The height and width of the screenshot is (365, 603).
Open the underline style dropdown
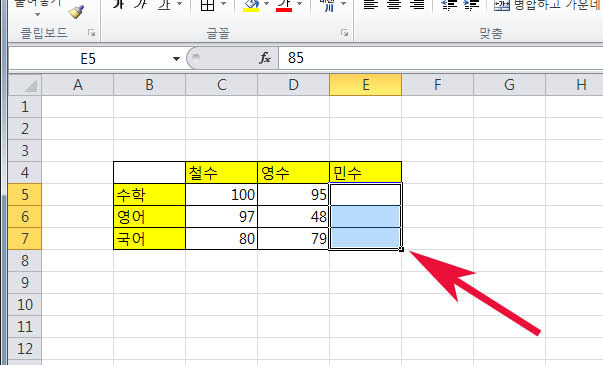180,4
